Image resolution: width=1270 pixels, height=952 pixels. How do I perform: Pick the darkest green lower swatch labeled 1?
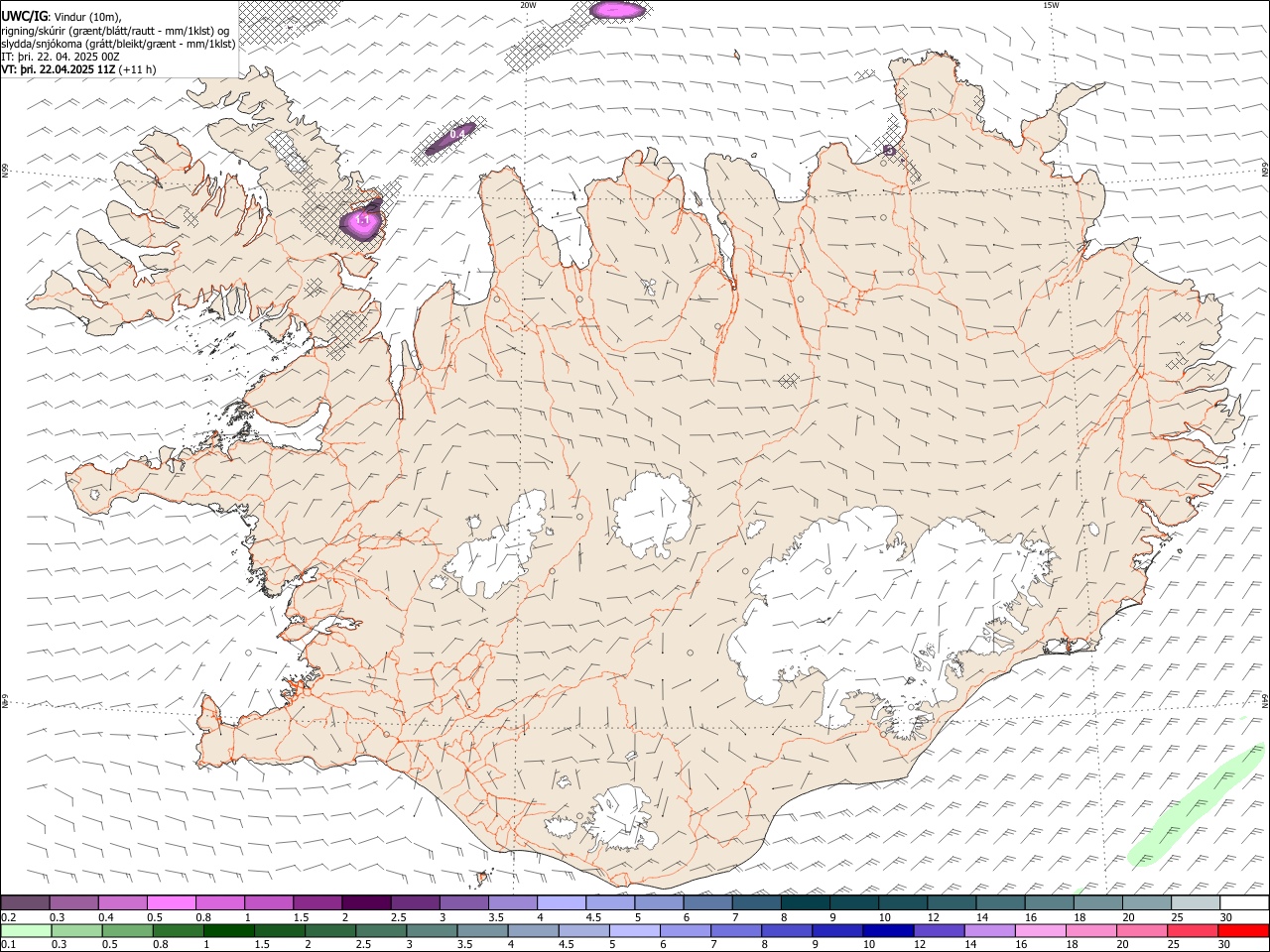[228, 931]
